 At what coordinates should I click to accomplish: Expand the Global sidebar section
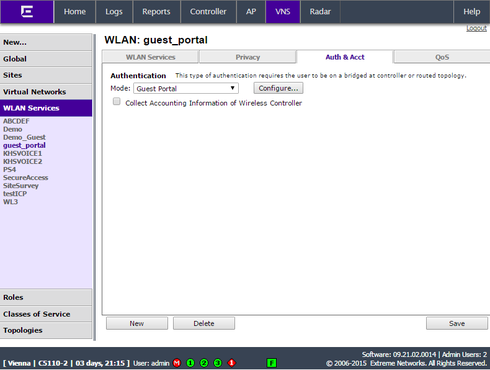[x=46, y=59]
